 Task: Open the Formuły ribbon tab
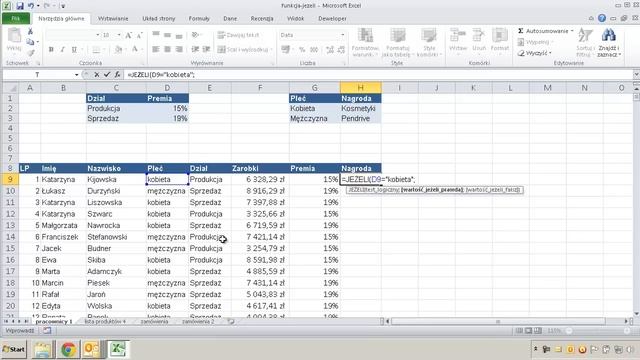click(x=199, y=19)
